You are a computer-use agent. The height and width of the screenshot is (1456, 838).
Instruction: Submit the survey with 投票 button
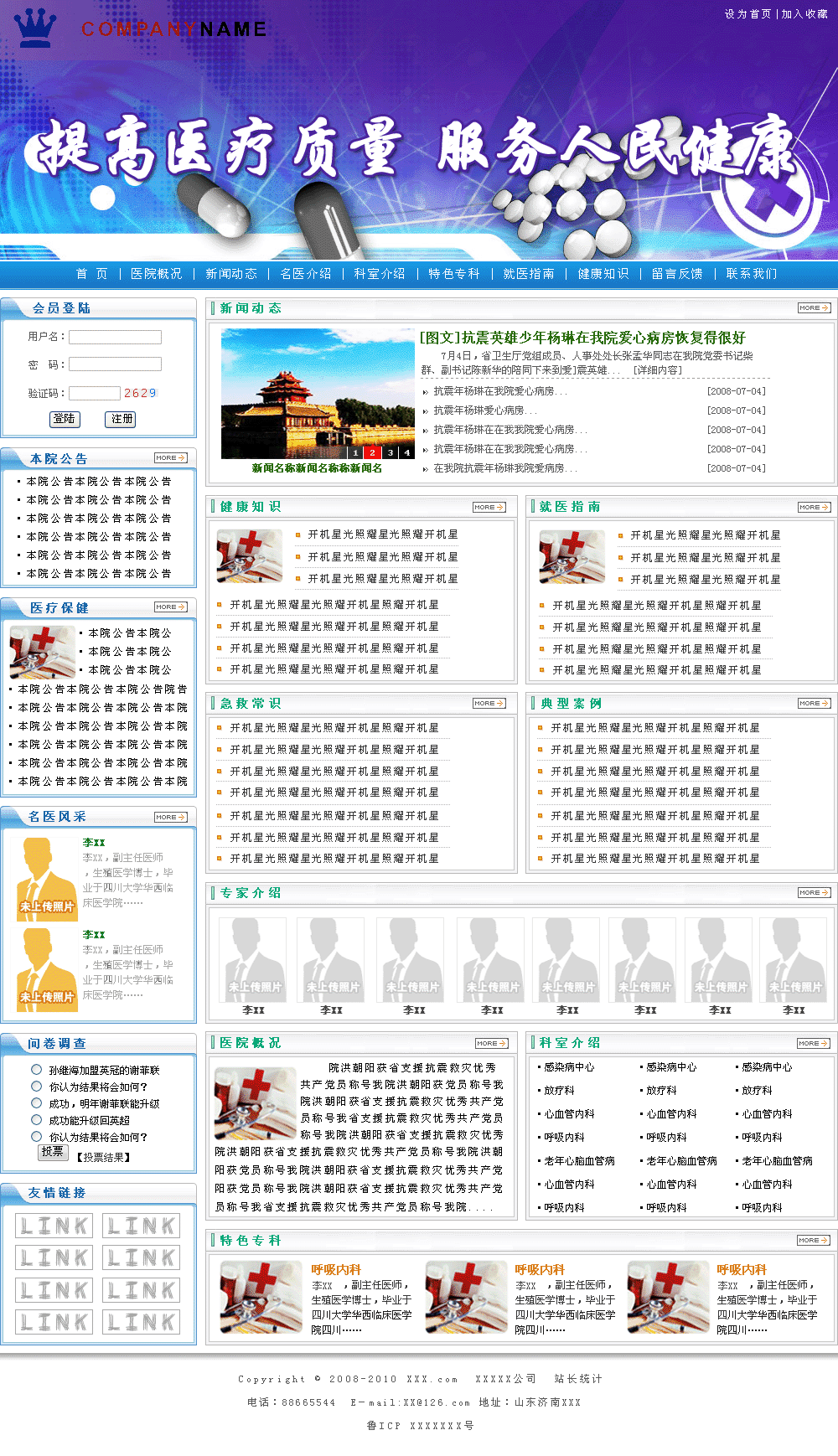[53, 1152]
